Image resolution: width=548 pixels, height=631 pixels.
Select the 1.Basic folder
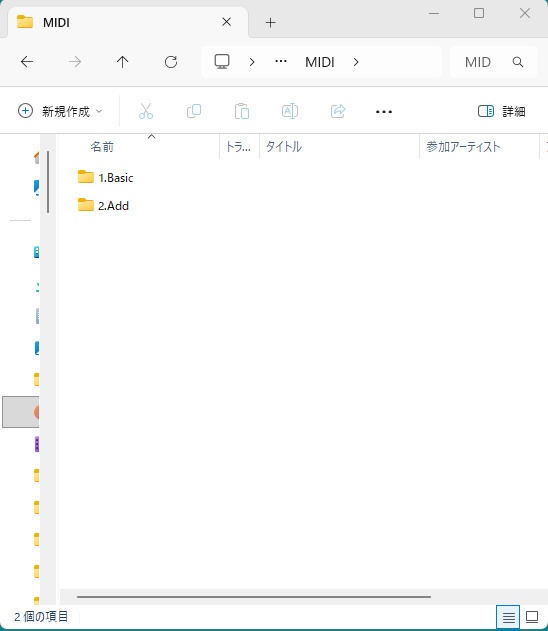pos(105,177)
